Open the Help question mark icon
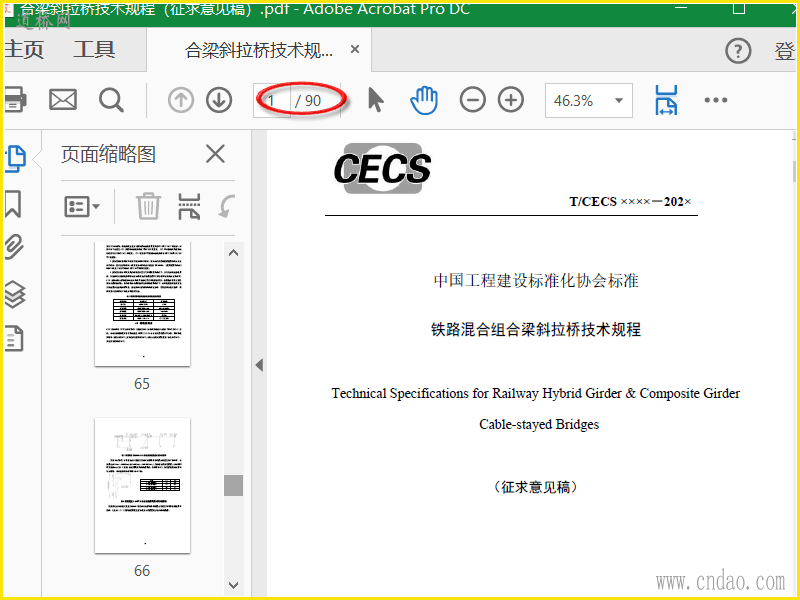 click(738, 51)
